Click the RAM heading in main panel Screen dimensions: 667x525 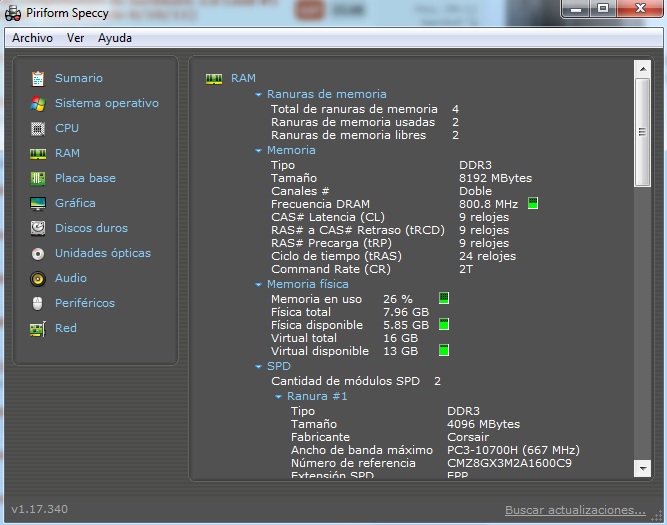[243, 78]
